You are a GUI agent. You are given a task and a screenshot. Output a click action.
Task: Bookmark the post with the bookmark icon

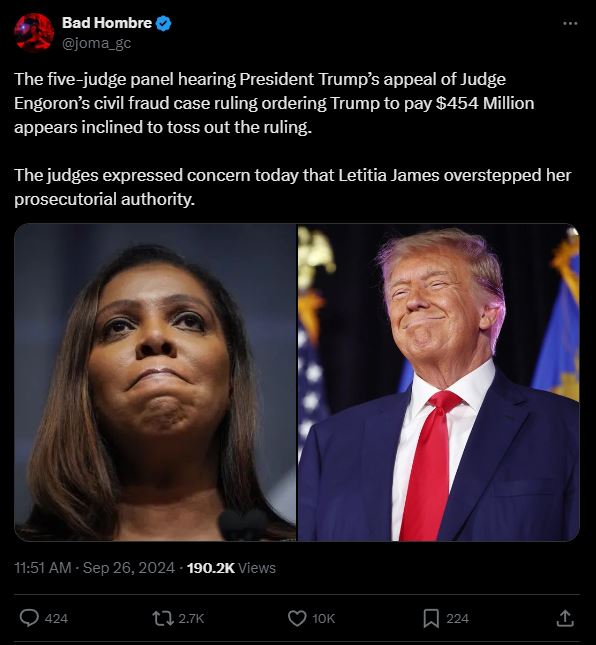(431, 618)
